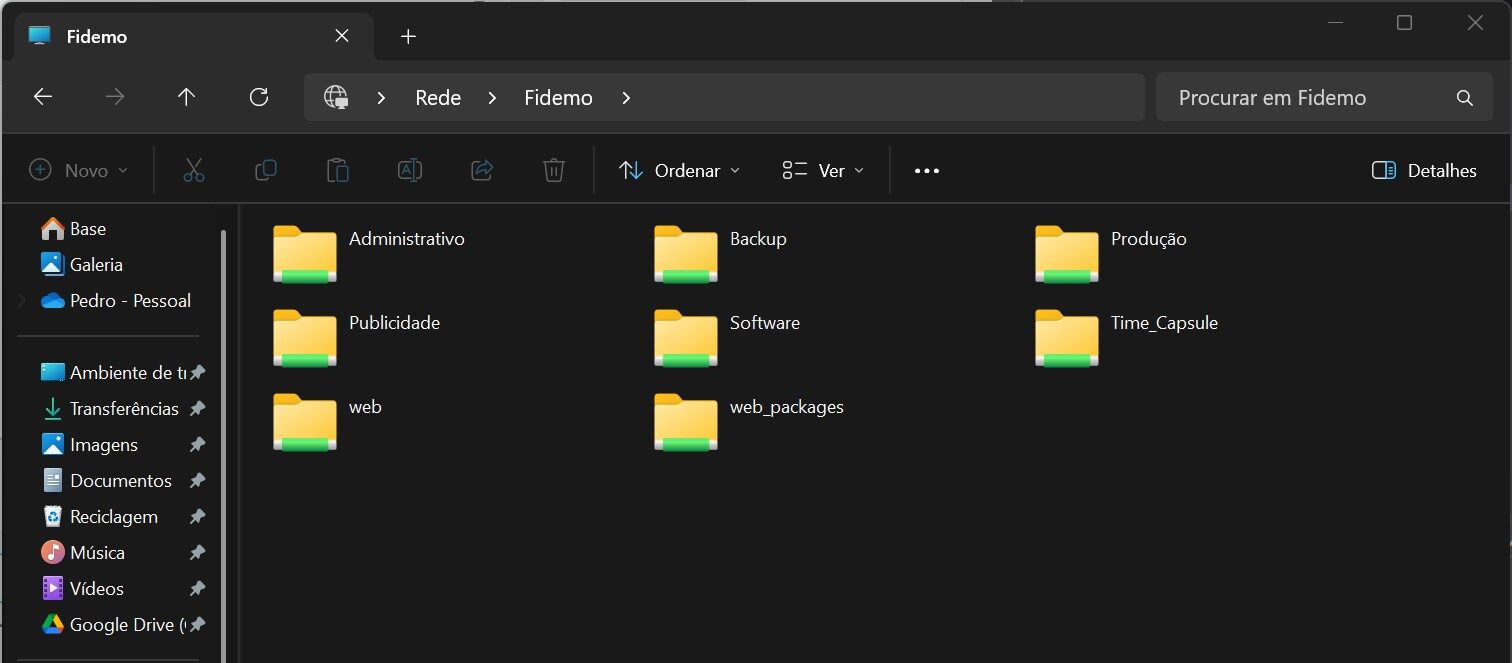Open the three-dots more options menu
The image size is (1512, 663).
click(927, 171)
